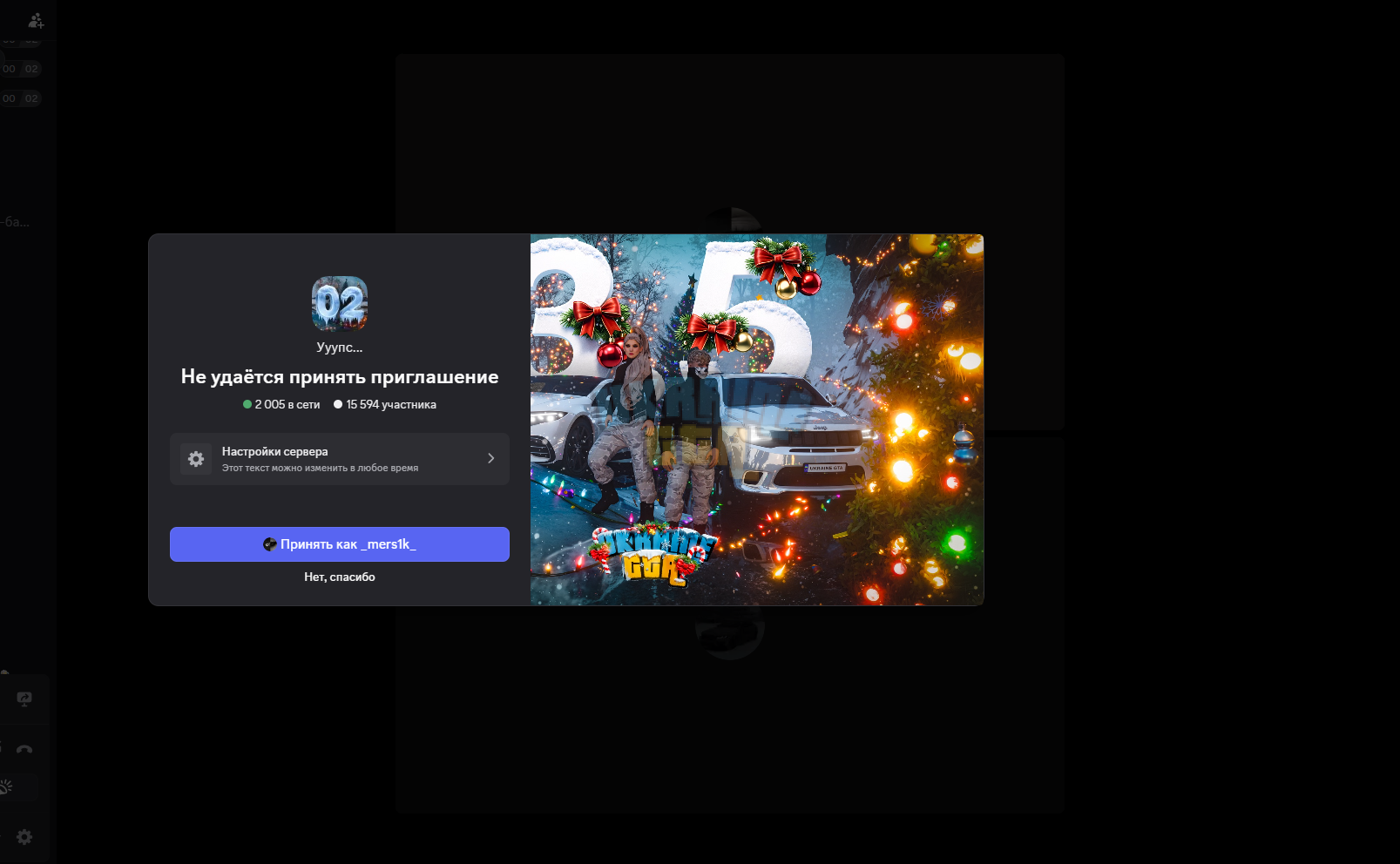
Task: Accept the invite with "Принять как _mers1k_"
Action: [x=340, y=544]
